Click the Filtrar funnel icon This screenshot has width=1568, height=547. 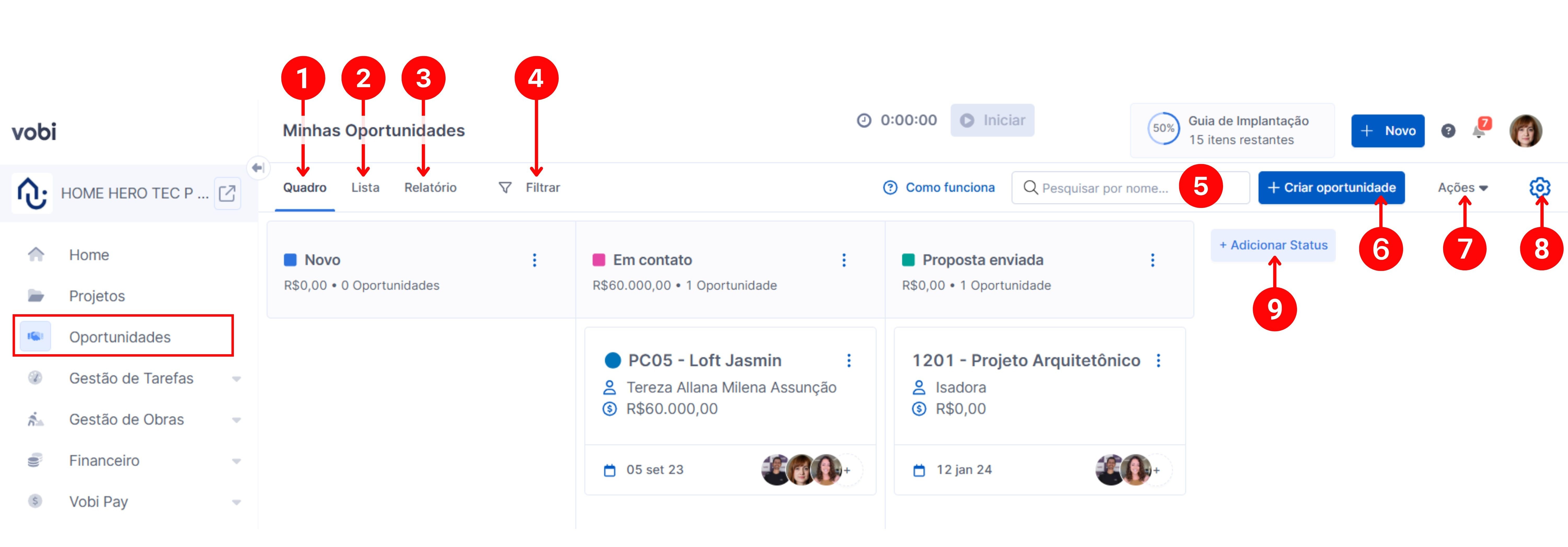pos(505,187)
